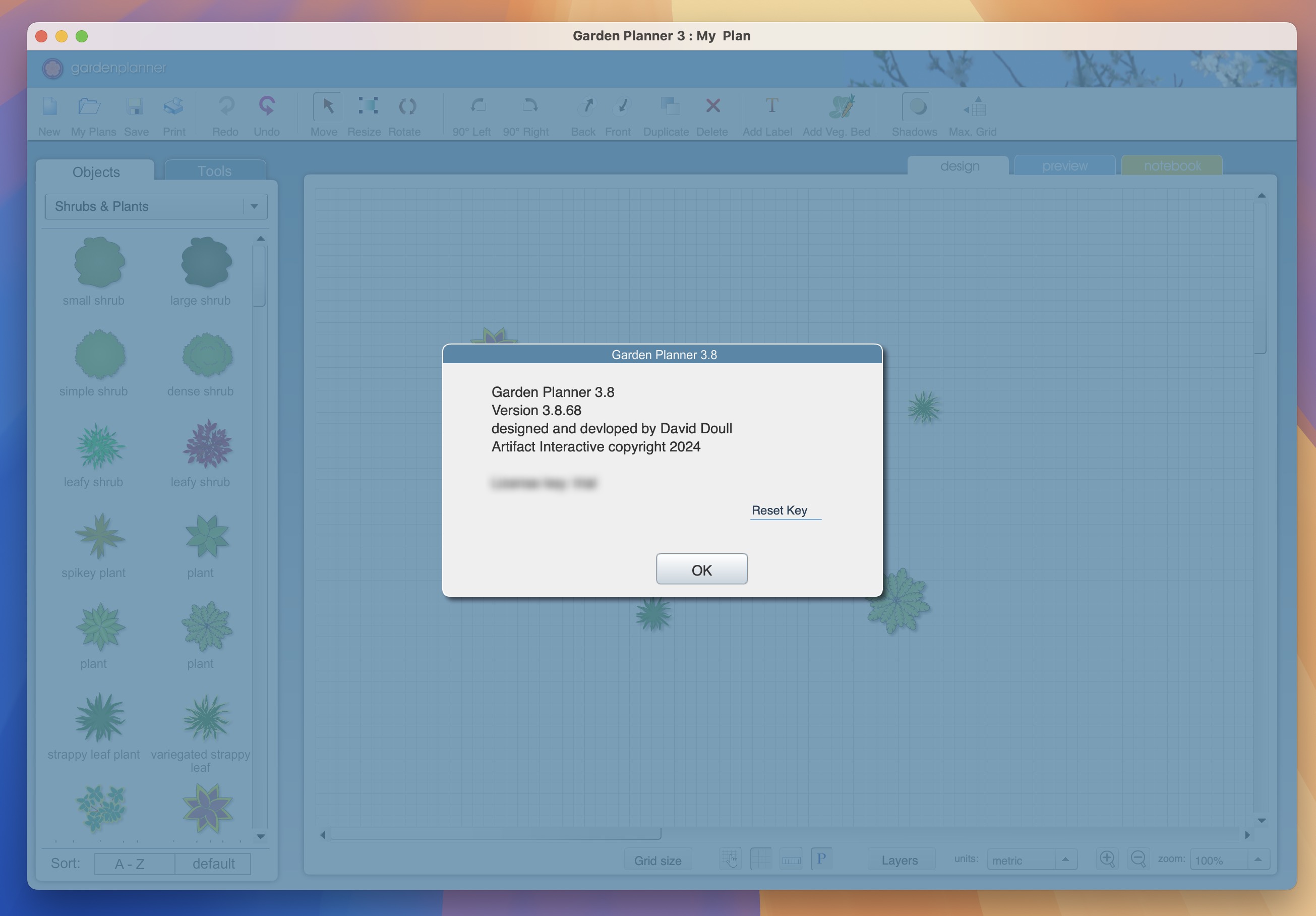
Task: Click the Max. Grid toolbar icon
Action: pos(976,106)
